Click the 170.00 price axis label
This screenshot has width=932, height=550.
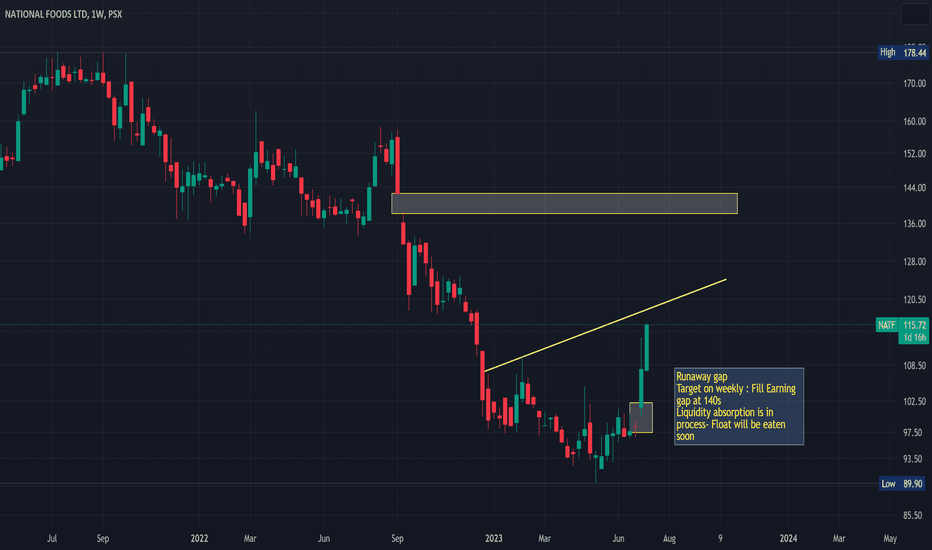pos(914,84)
